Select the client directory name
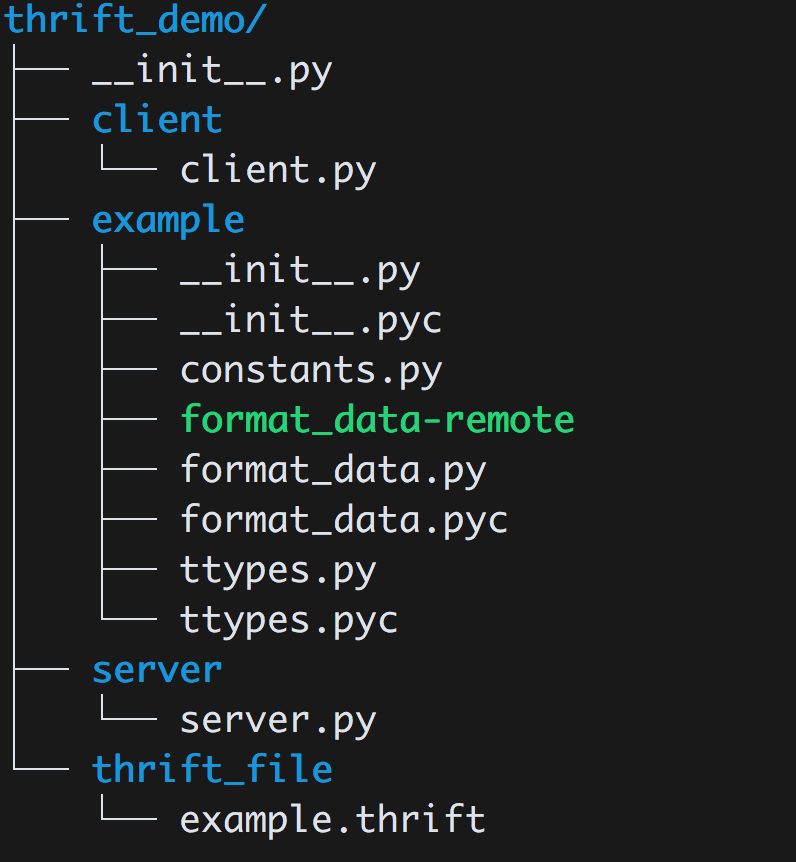 point(157,119)
